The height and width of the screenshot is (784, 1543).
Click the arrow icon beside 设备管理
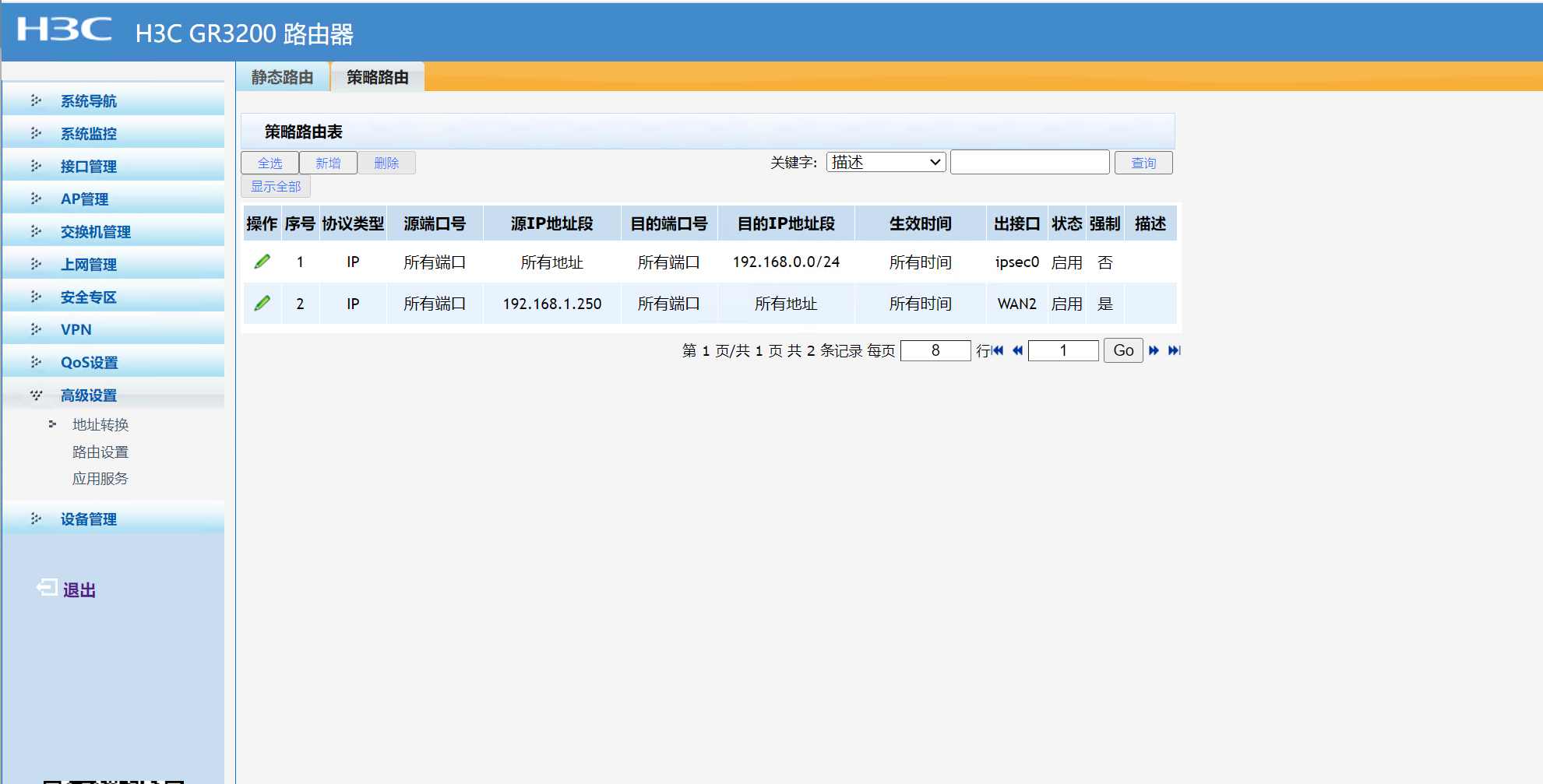36,519
